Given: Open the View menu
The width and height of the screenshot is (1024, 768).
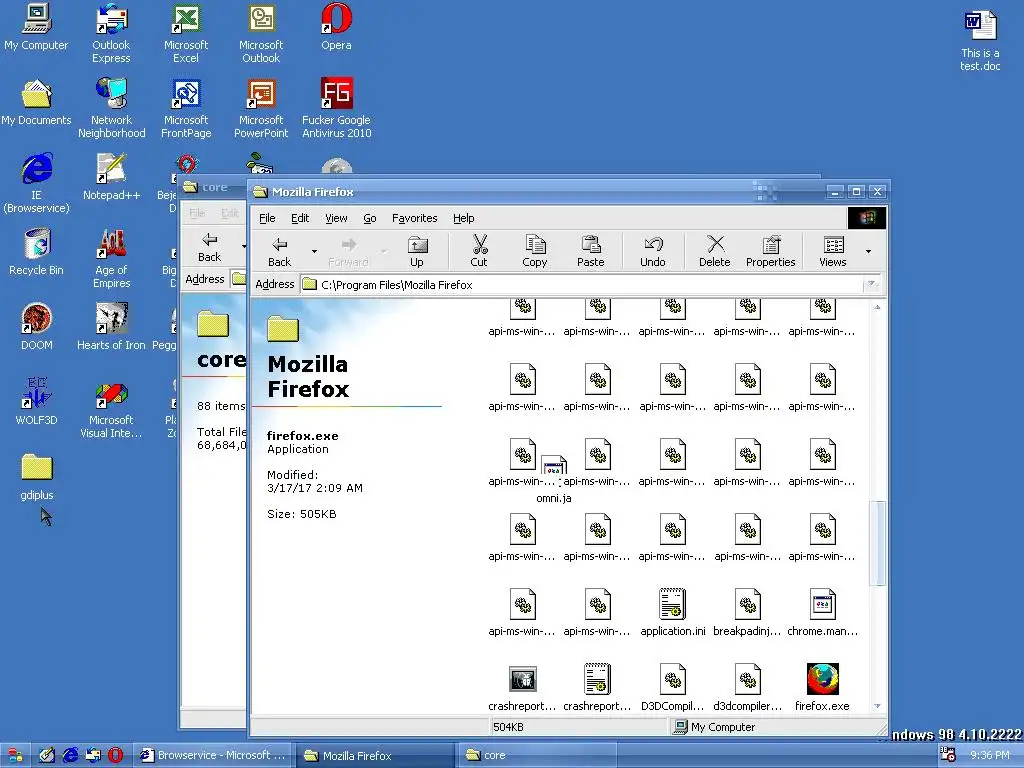Looking at the screenshot, I should pos(336,218).
